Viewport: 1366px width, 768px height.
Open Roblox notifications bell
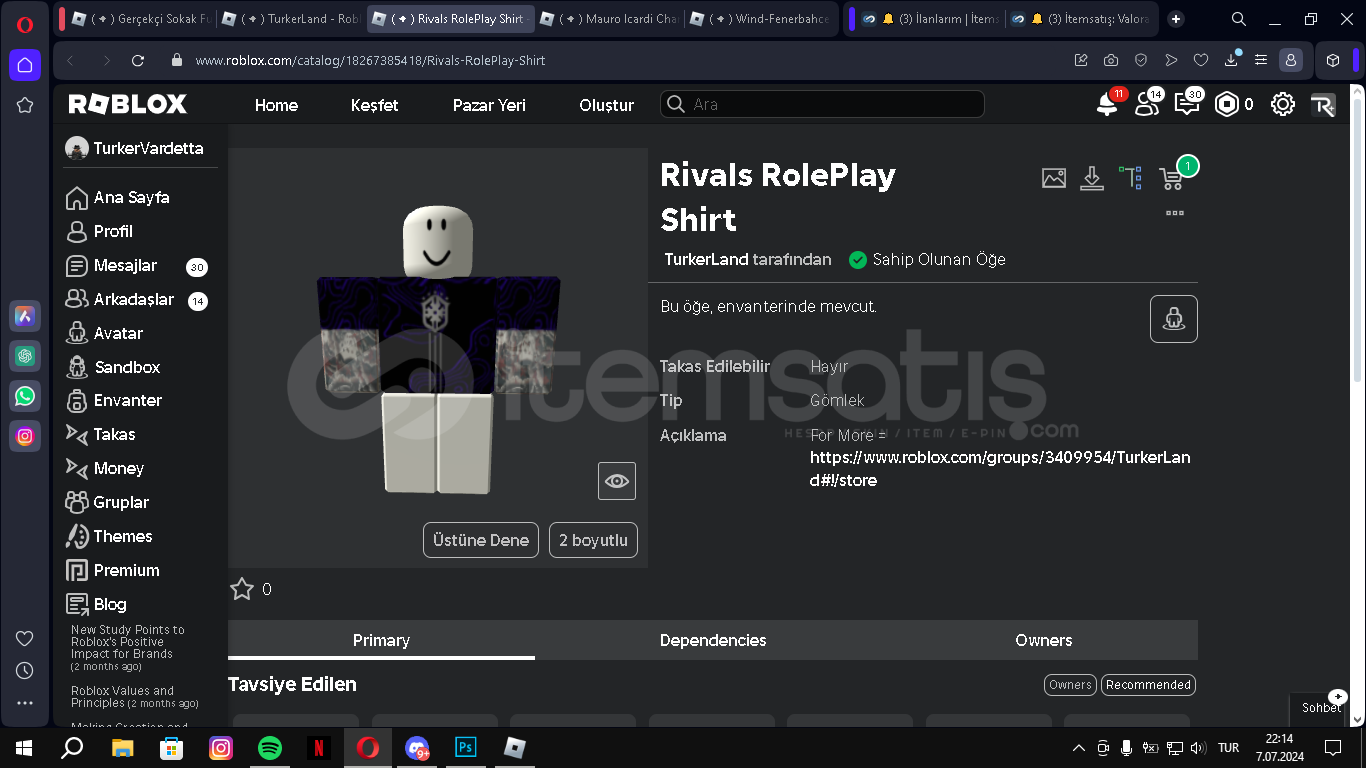click(1107, 104)
